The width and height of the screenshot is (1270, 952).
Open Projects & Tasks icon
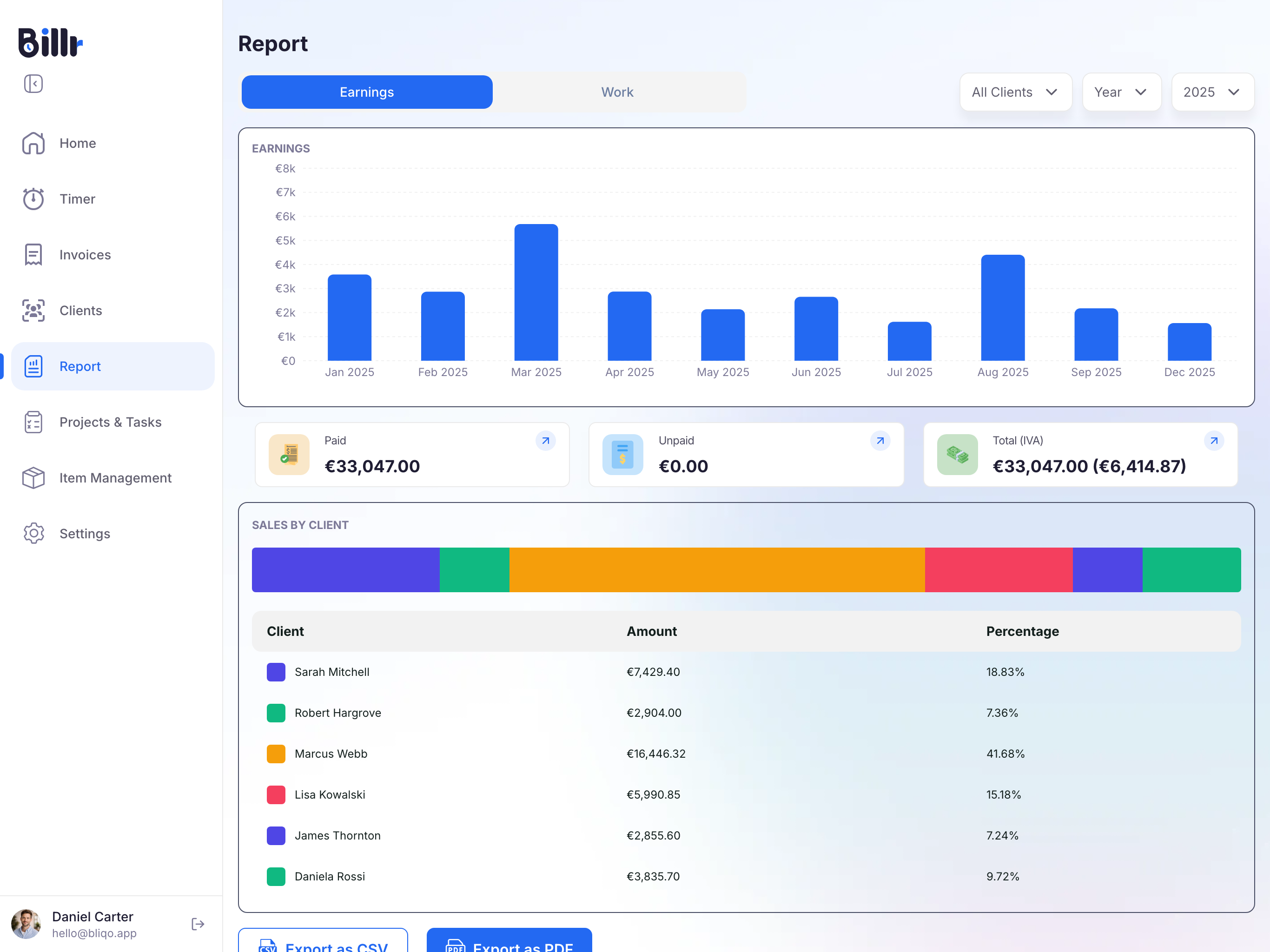click(33, 422)
